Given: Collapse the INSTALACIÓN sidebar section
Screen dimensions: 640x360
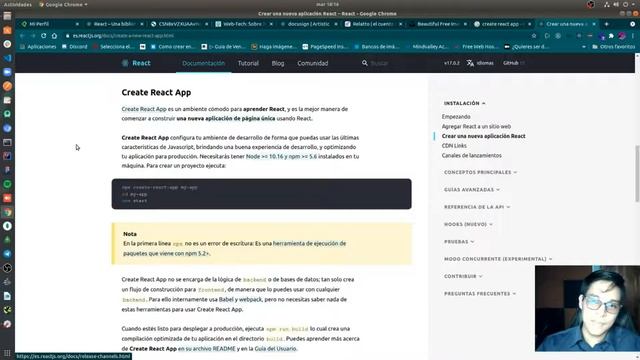Looking at the screenshot, I should [464, 103].
